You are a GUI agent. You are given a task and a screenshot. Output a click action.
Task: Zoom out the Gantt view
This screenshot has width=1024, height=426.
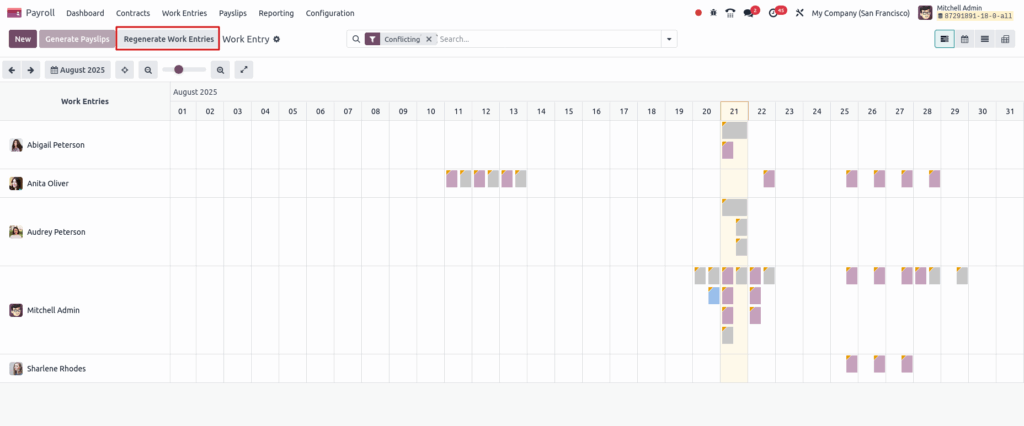point(148,70)
